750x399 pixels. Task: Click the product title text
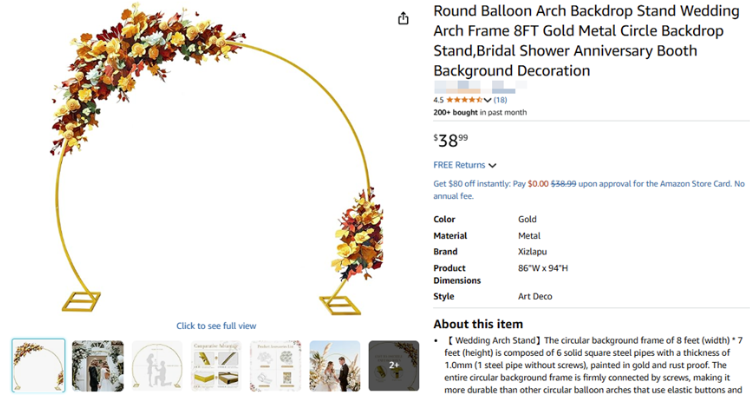[586, 41]
